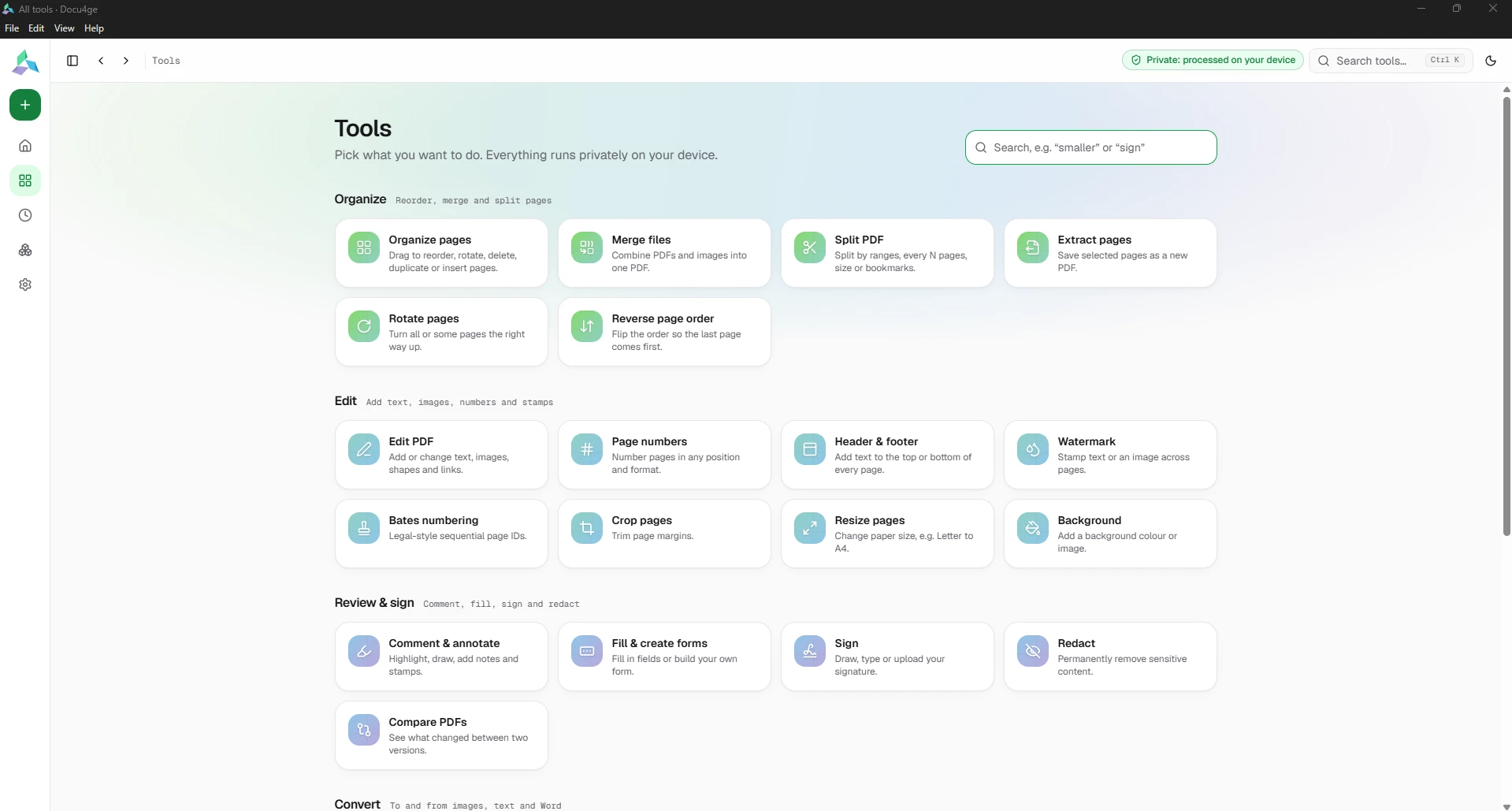Go back with the left chevron
1512x811 pixels.
click(101, 61)
